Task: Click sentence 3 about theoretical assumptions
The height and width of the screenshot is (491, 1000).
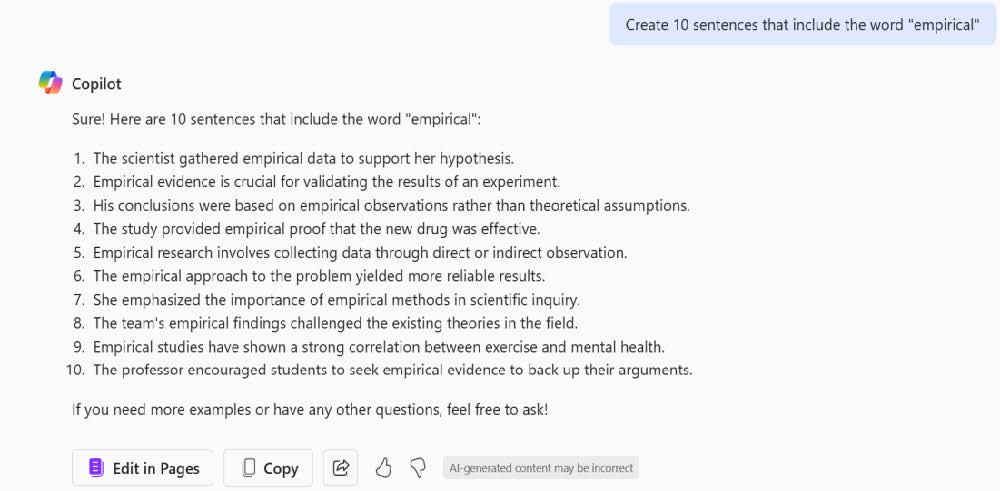Action: 391,205
